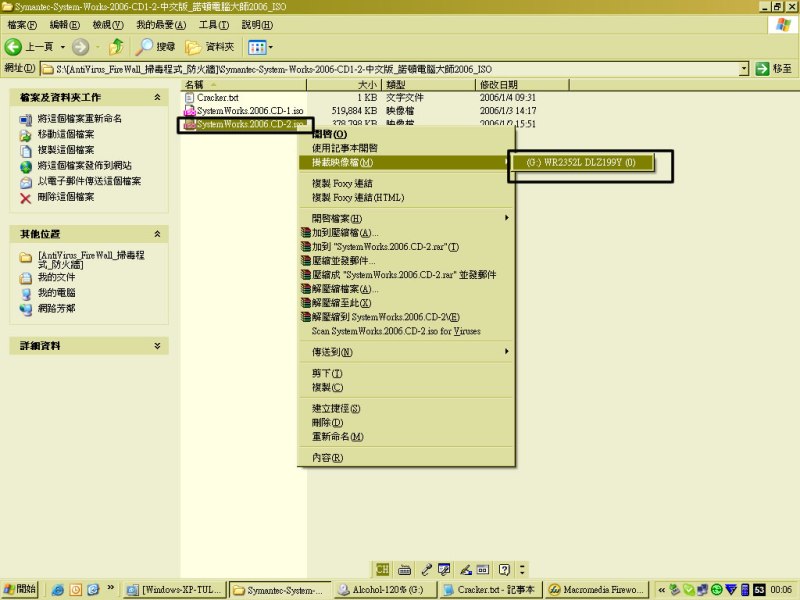Click the Back arrow toolbar icon
The height and width of the screenshot is (600, 800).
13,47
